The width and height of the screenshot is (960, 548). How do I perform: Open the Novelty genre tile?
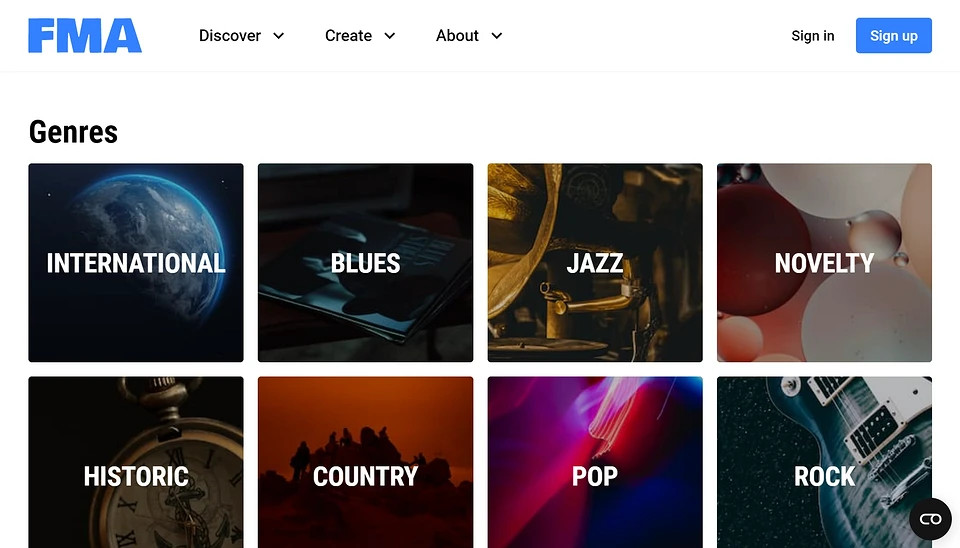click(x=824, y=264)
